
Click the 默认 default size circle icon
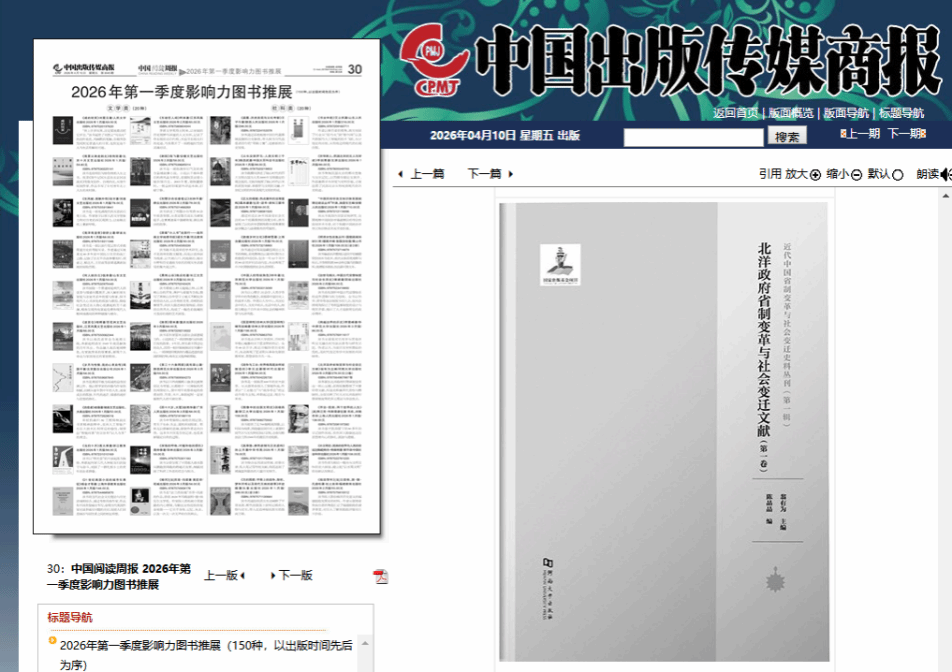point(897,174)
